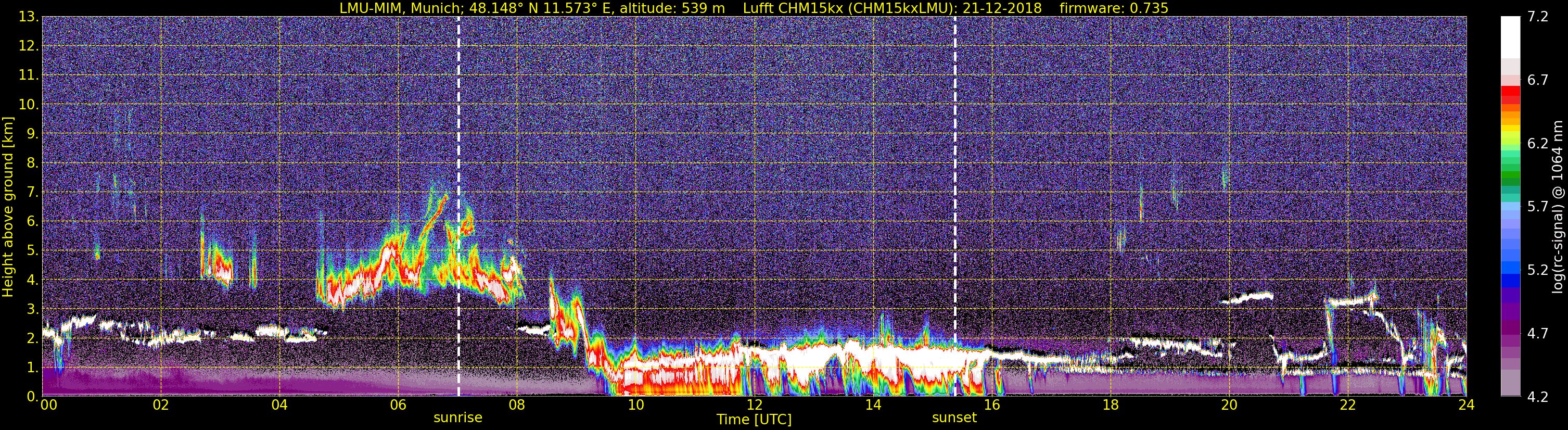Click the time axis tick '02'
Image resolution: width=1568 pixels, height=430 pixels.
pos(161,406)
